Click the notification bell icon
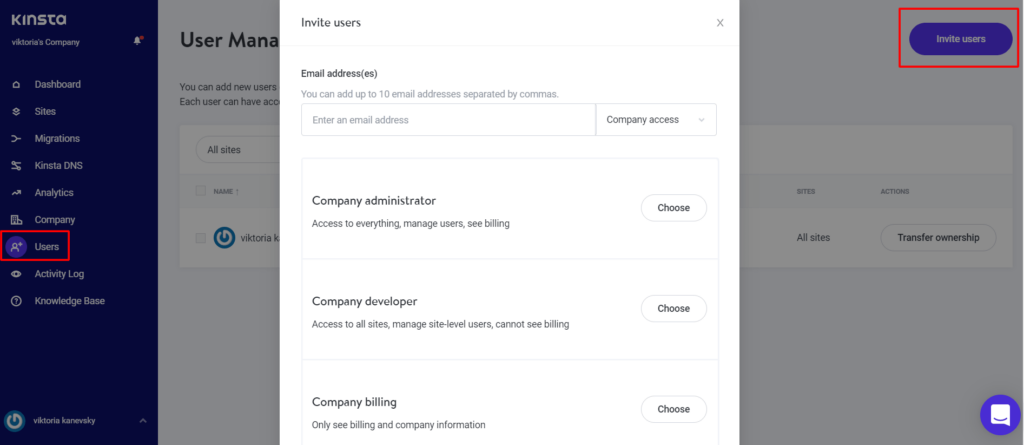 pyautogui.click(x=138, y=41)
